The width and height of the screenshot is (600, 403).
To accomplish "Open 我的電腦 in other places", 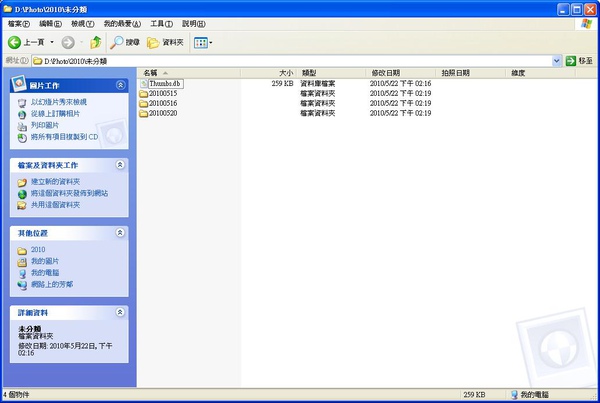I will [x=45, y=272].
